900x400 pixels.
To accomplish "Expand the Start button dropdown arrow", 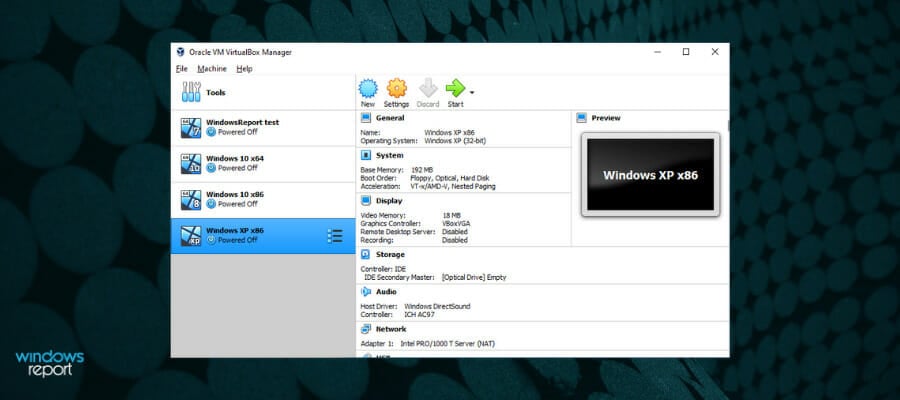I will coord(472,92).
